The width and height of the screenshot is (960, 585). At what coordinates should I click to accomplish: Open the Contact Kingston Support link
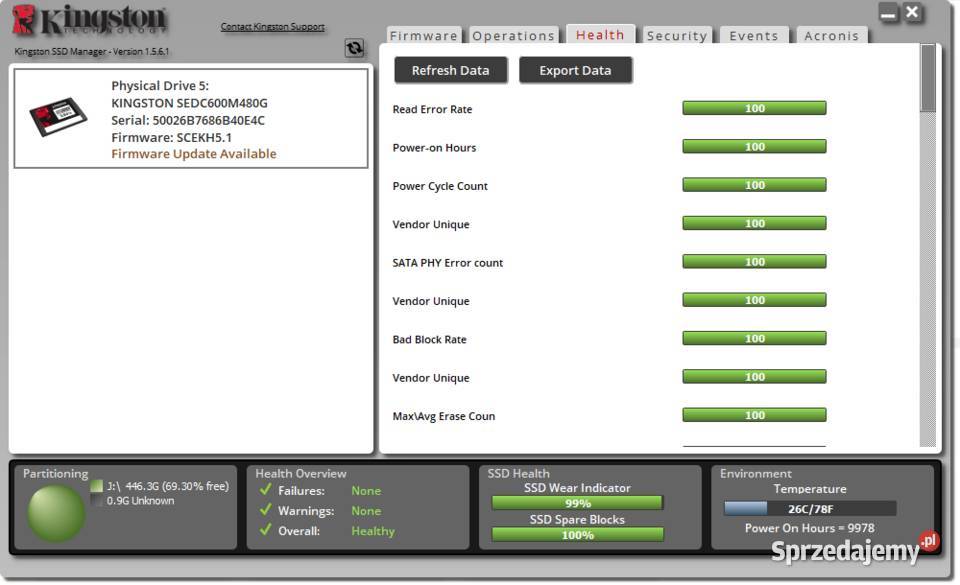click(272, 27)
